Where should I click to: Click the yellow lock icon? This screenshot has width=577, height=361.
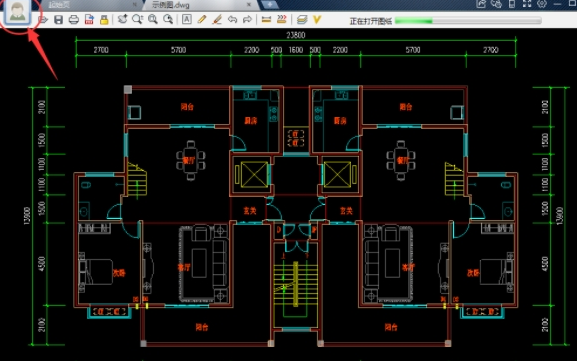point(104,20)
